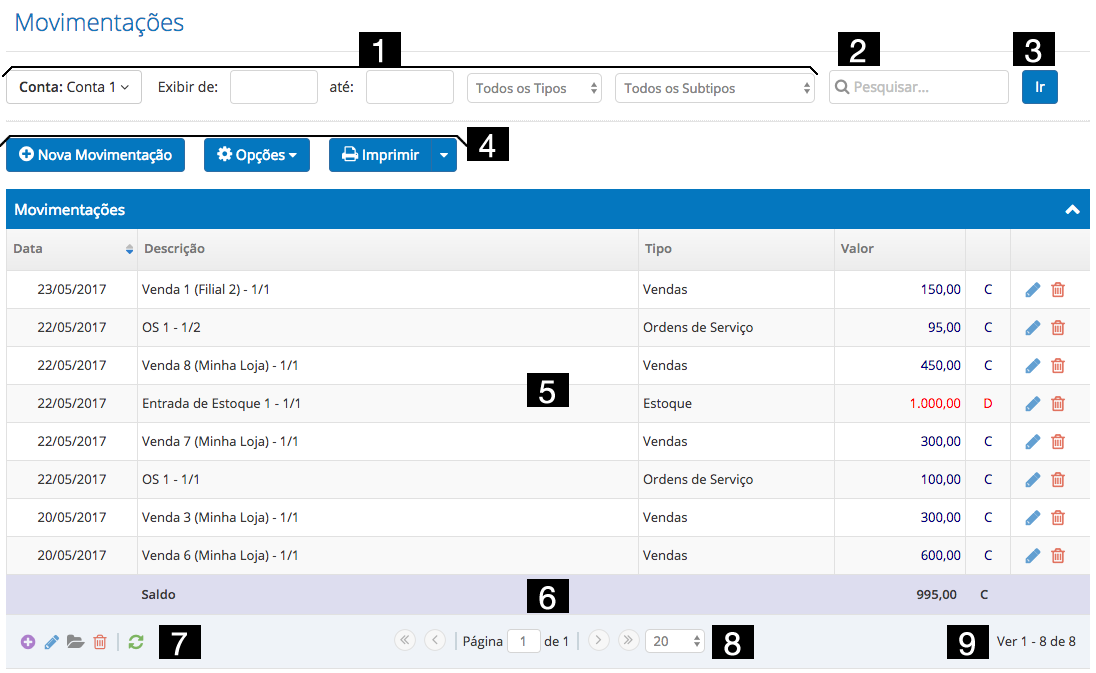The image size is (1096, 673).
Task: Delete the Venda 6 (Minha Loja) row
Action: point(1058,556)
